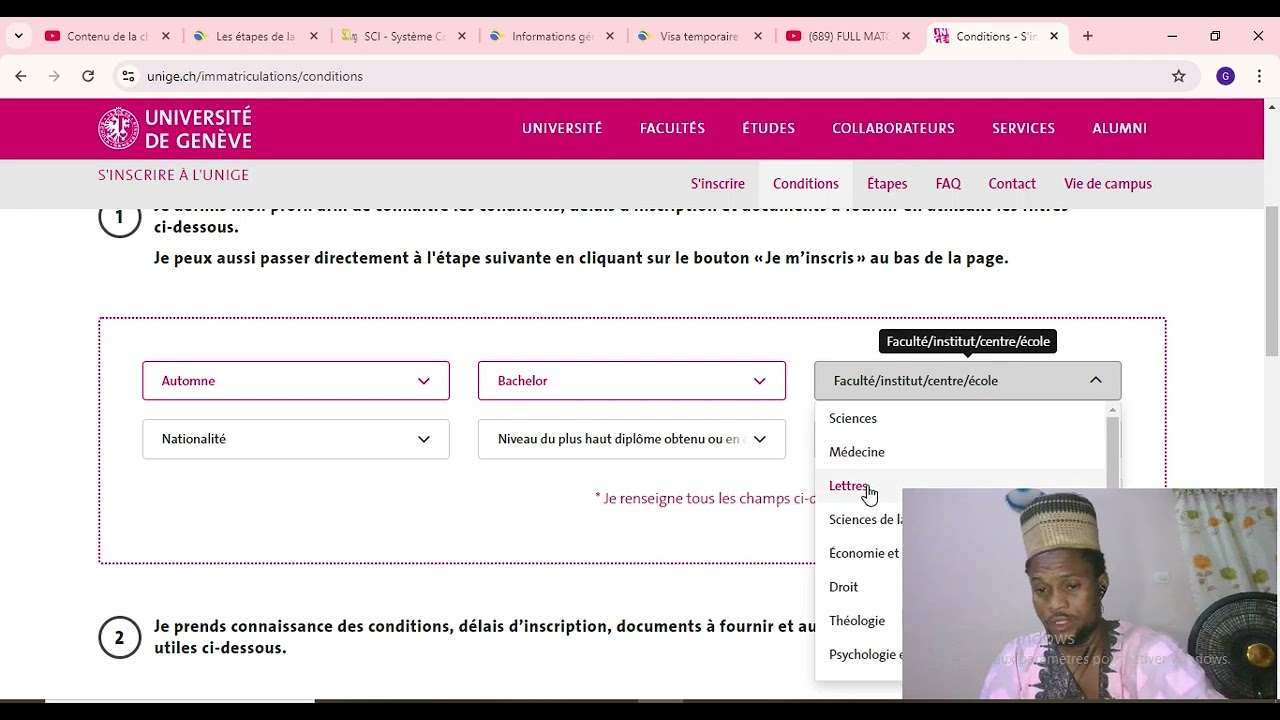1280x720 pixels.
Task: Open the UNIVERSITÉ menu
Action: (562, 128)
